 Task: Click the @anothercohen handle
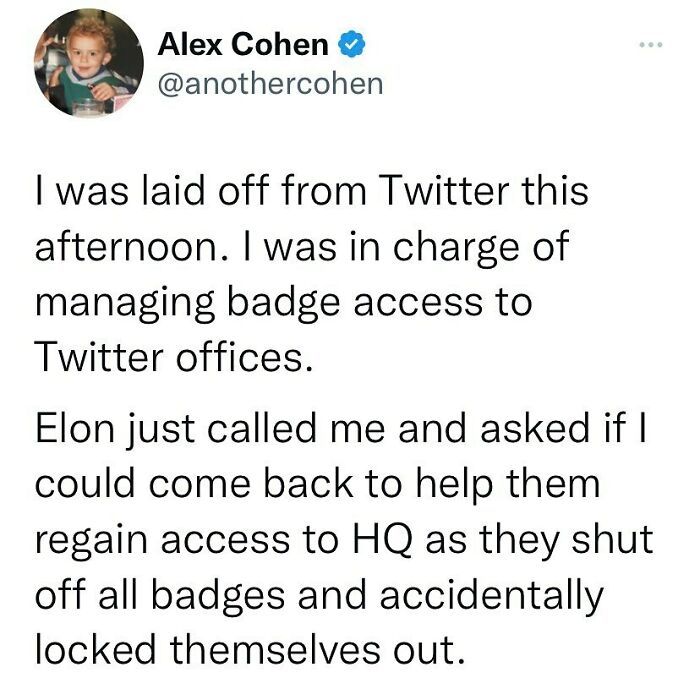pos(270,82)
